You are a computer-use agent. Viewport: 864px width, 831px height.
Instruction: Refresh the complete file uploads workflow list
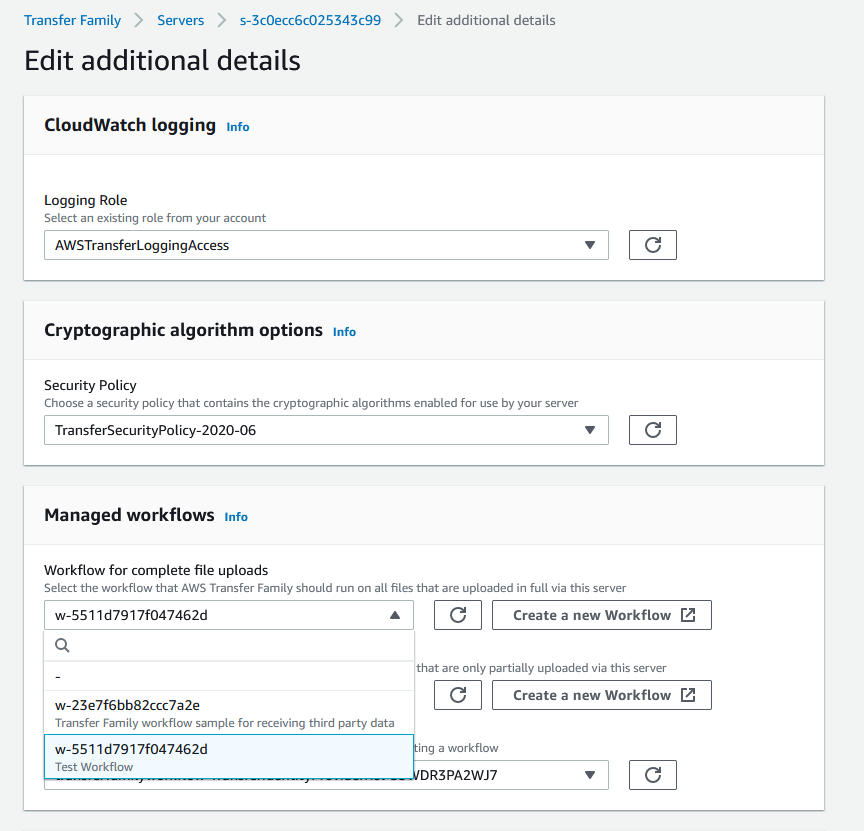click(x=457, y=615)
